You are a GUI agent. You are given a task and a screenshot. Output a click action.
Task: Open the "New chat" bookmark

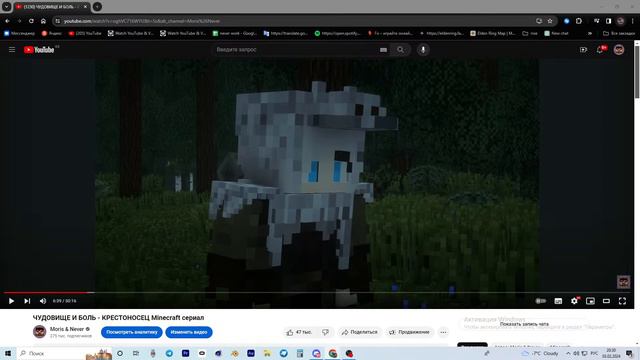[x=556, y=33]
